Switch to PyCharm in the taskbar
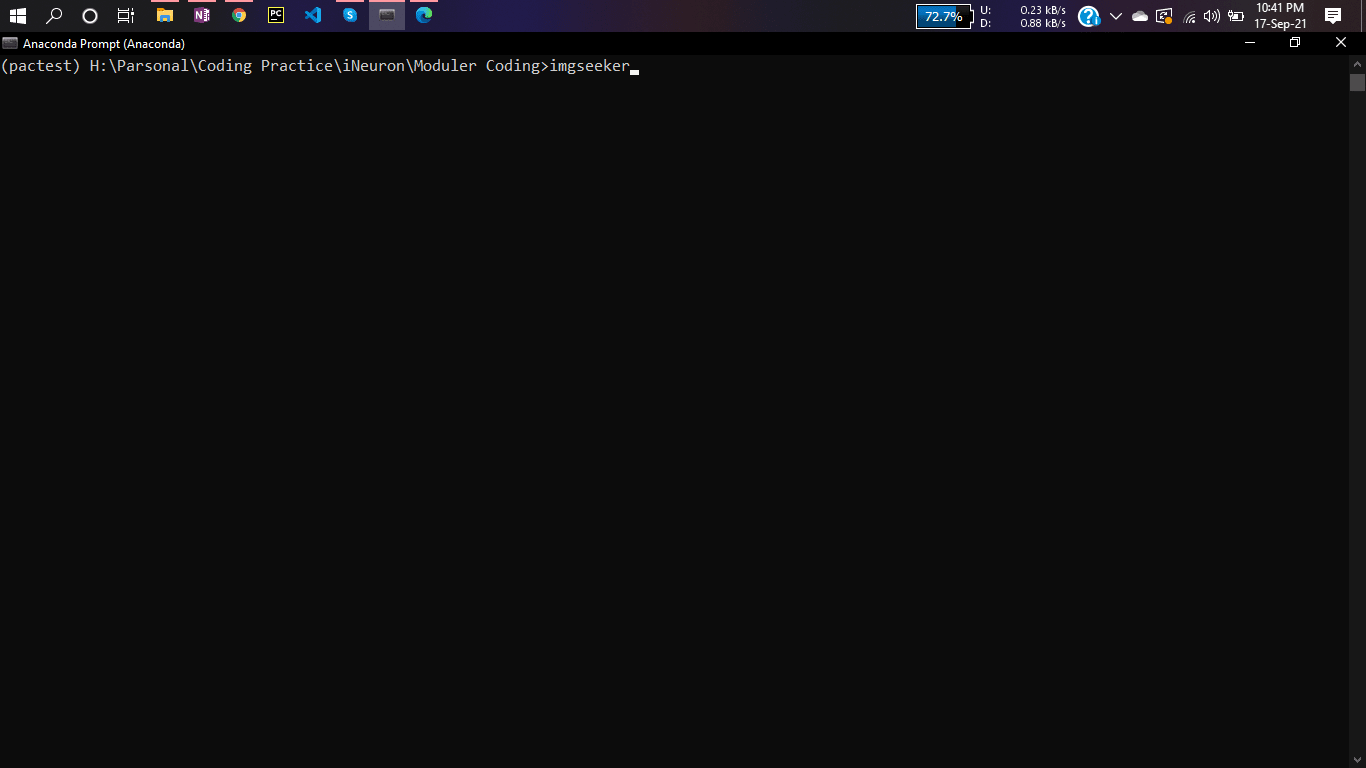Viewport: 1366px width, 768px height. (x=276, y=16)
